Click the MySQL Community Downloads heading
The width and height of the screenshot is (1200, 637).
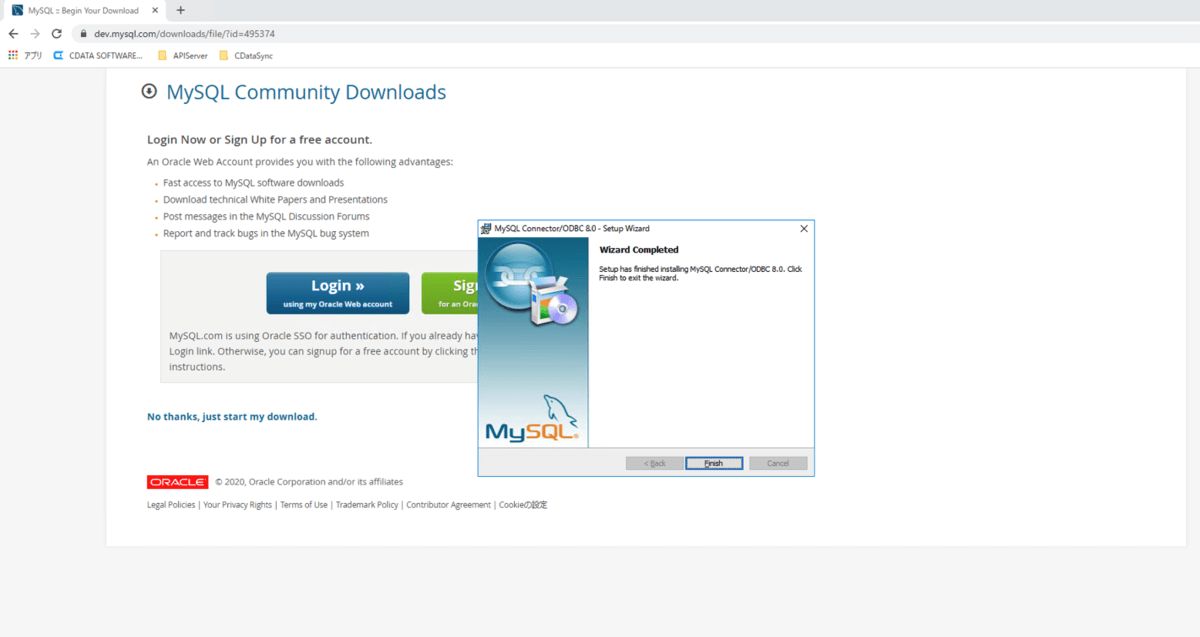306,92
